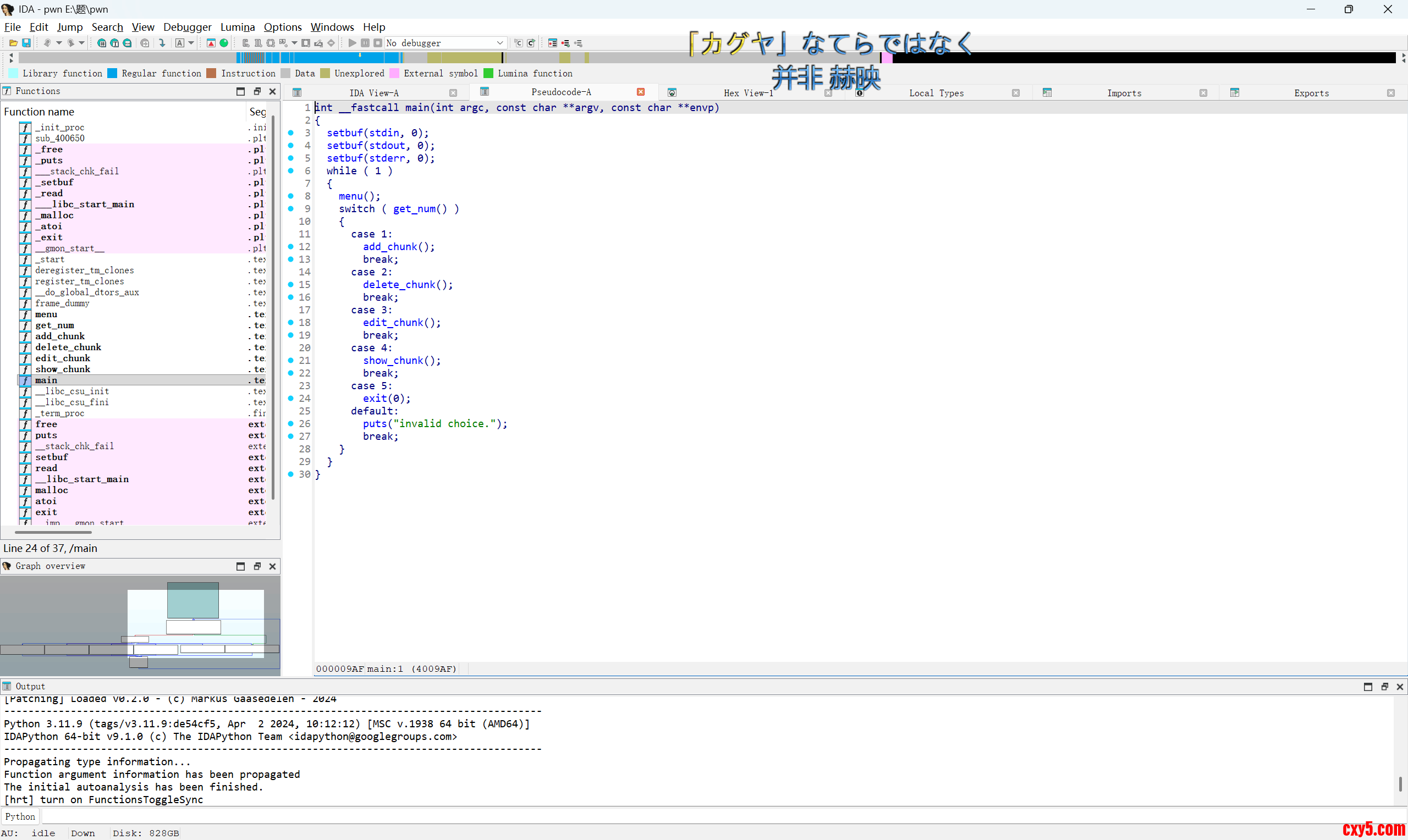
Task: Click the save database floppy icon
Action: click(26, 43)
